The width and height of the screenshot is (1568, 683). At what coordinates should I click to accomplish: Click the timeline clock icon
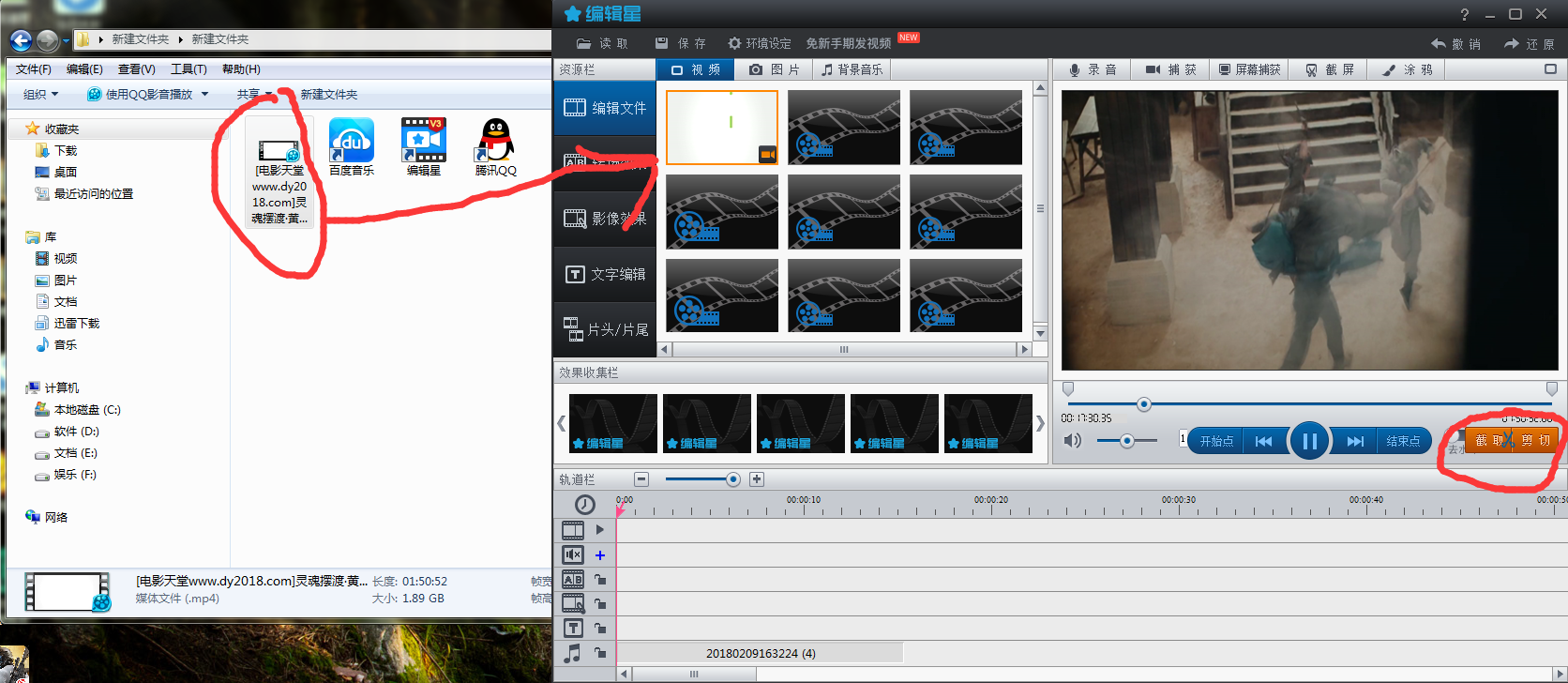click(x=585, y=505)
